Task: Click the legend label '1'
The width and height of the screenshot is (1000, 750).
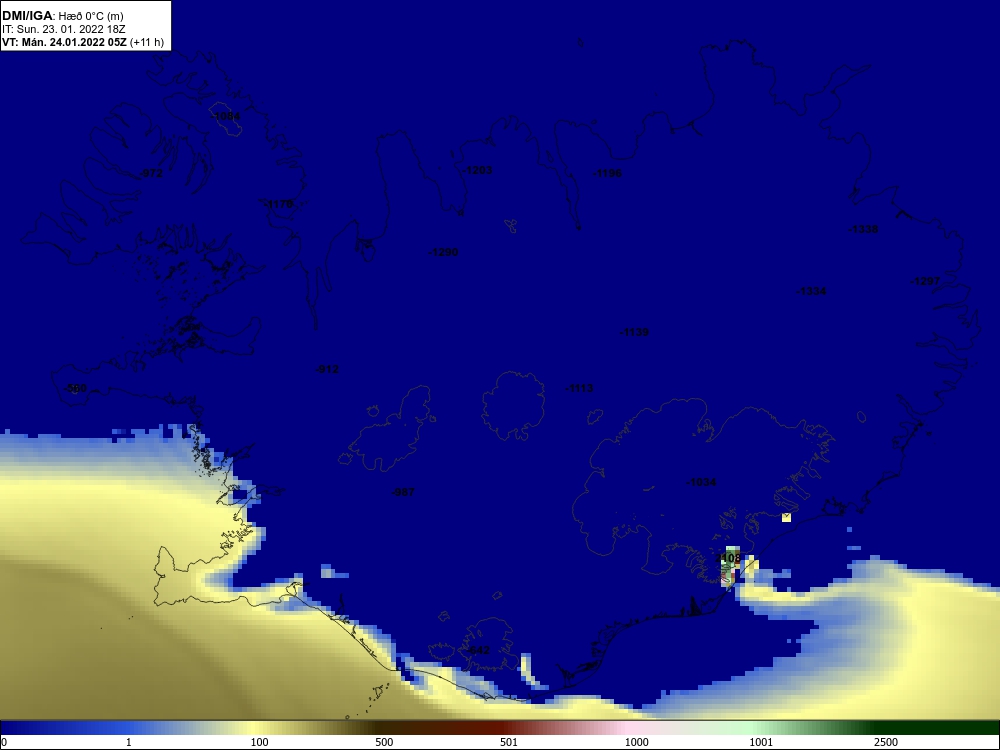Action: 129,742
